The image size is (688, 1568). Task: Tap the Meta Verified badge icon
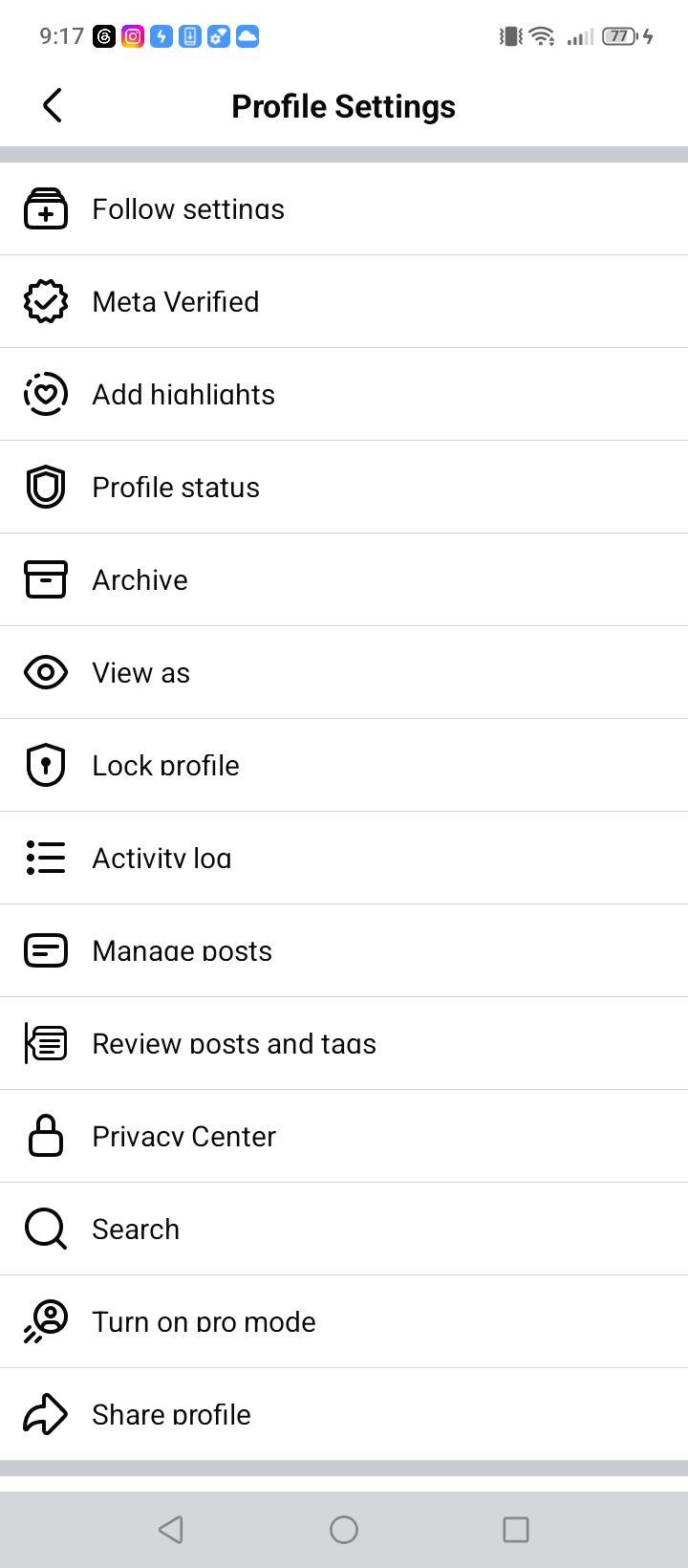[46, 301]
